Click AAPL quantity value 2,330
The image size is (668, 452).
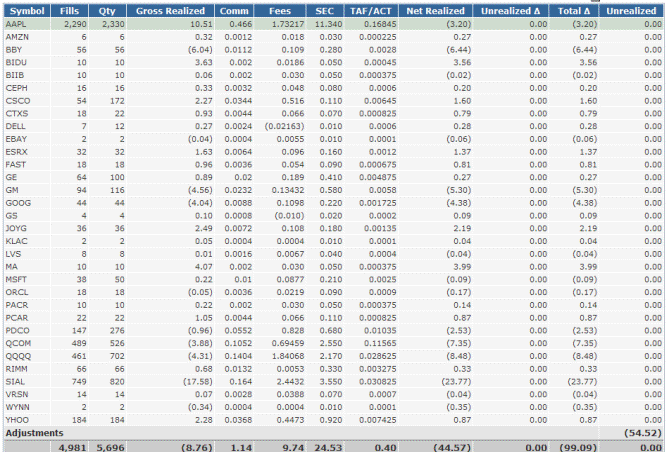click(113, 24)
